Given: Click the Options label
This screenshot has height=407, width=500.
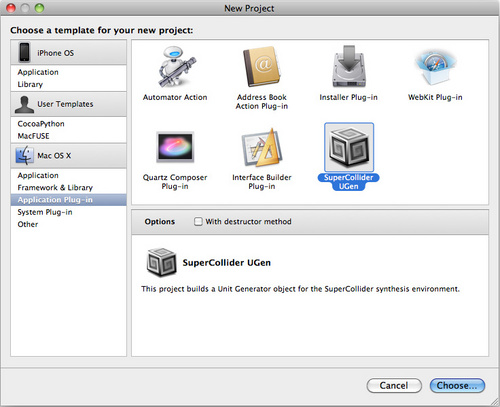Looking at the screenshot, I should (160, 222).
